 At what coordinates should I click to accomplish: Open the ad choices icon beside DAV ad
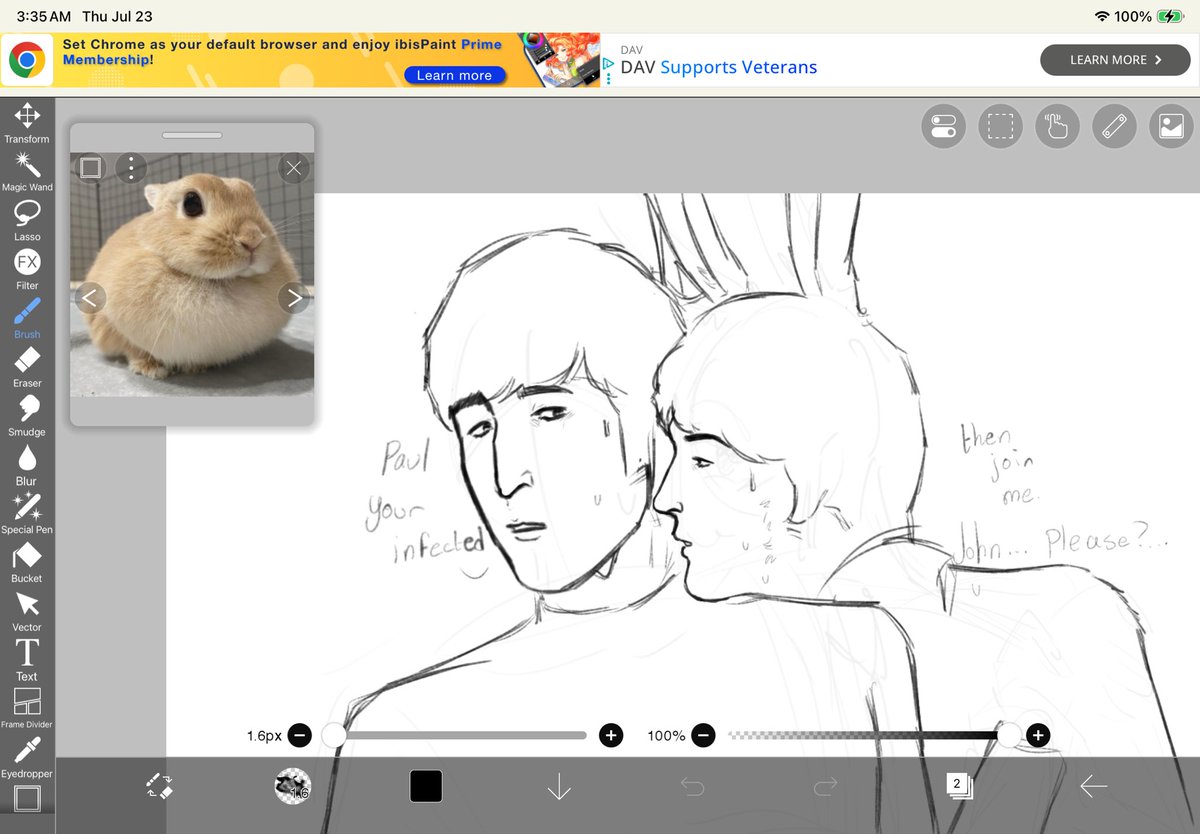pyautogui.click(x=608, y=63)
